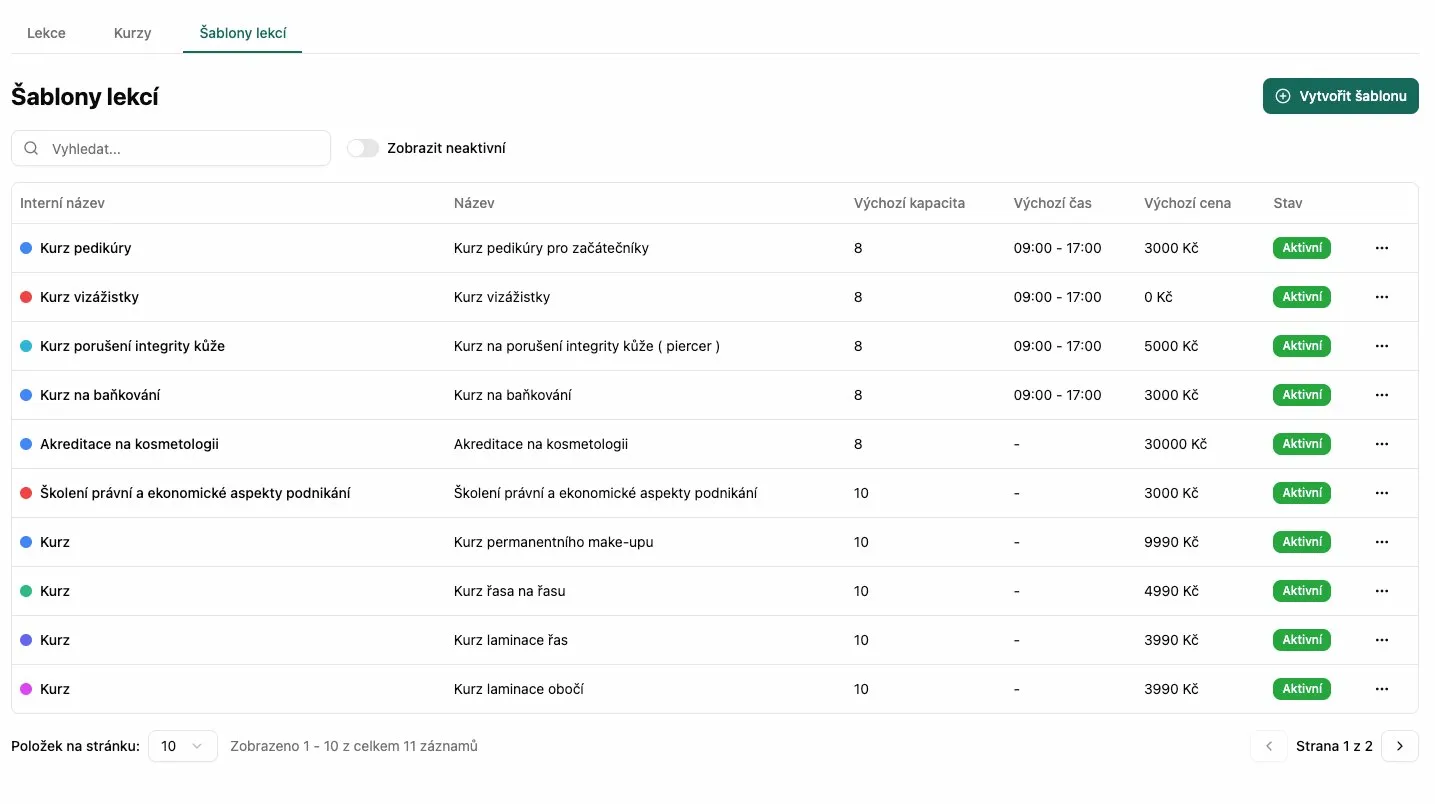Expand the items per page dropdown
The width and height of the screenshot is (1435, 804).
182,746
